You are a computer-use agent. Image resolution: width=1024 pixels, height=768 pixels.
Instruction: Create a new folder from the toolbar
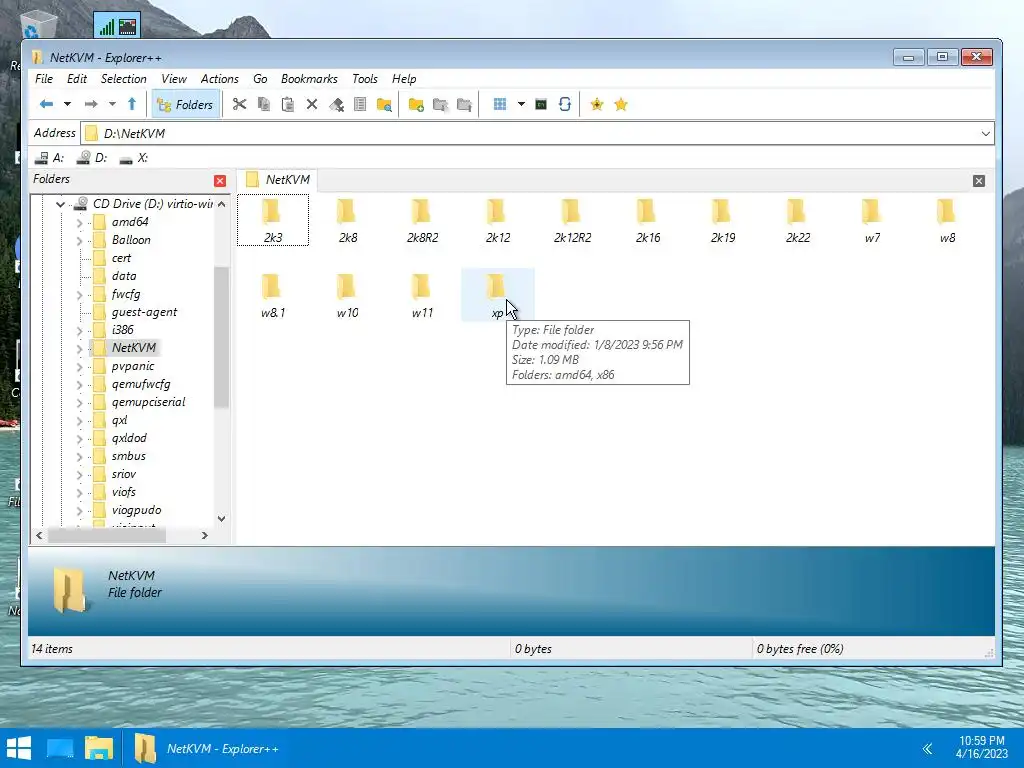pos(416,104)
